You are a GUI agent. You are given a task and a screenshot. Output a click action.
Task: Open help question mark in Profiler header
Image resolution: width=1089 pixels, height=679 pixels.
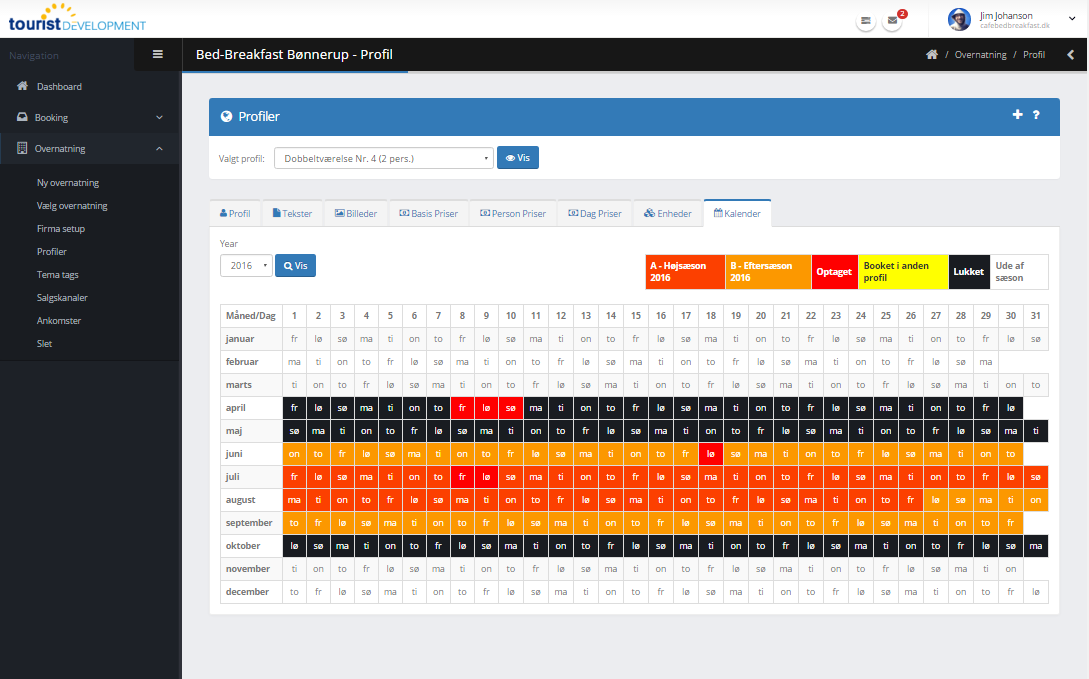coord(1036,115)
